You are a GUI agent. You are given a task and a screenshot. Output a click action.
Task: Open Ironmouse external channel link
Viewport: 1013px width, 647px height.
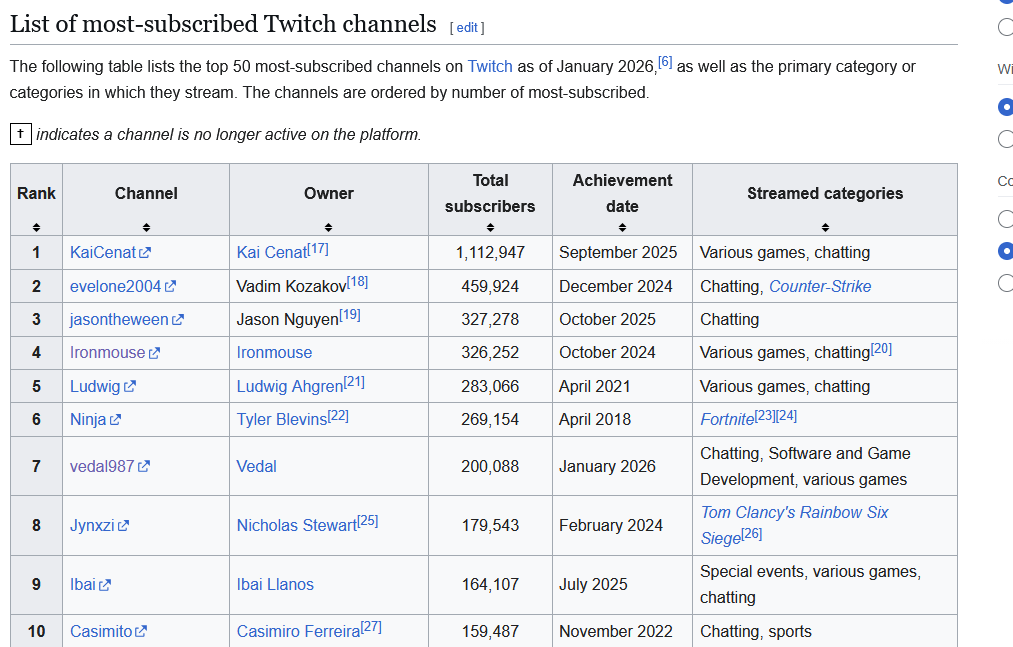pos(114,352)
